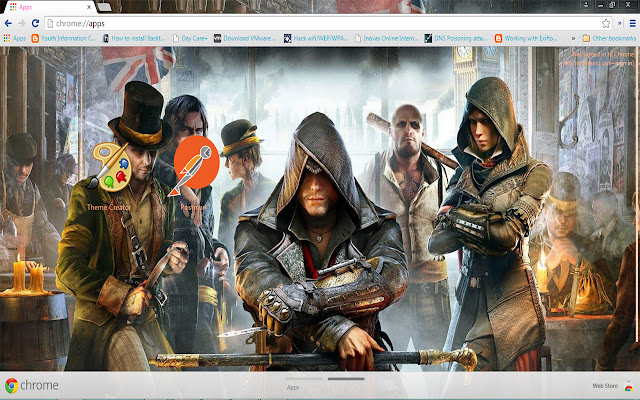Open the Other bookmarks folder
640x400 pixels.
click(609, 38)
